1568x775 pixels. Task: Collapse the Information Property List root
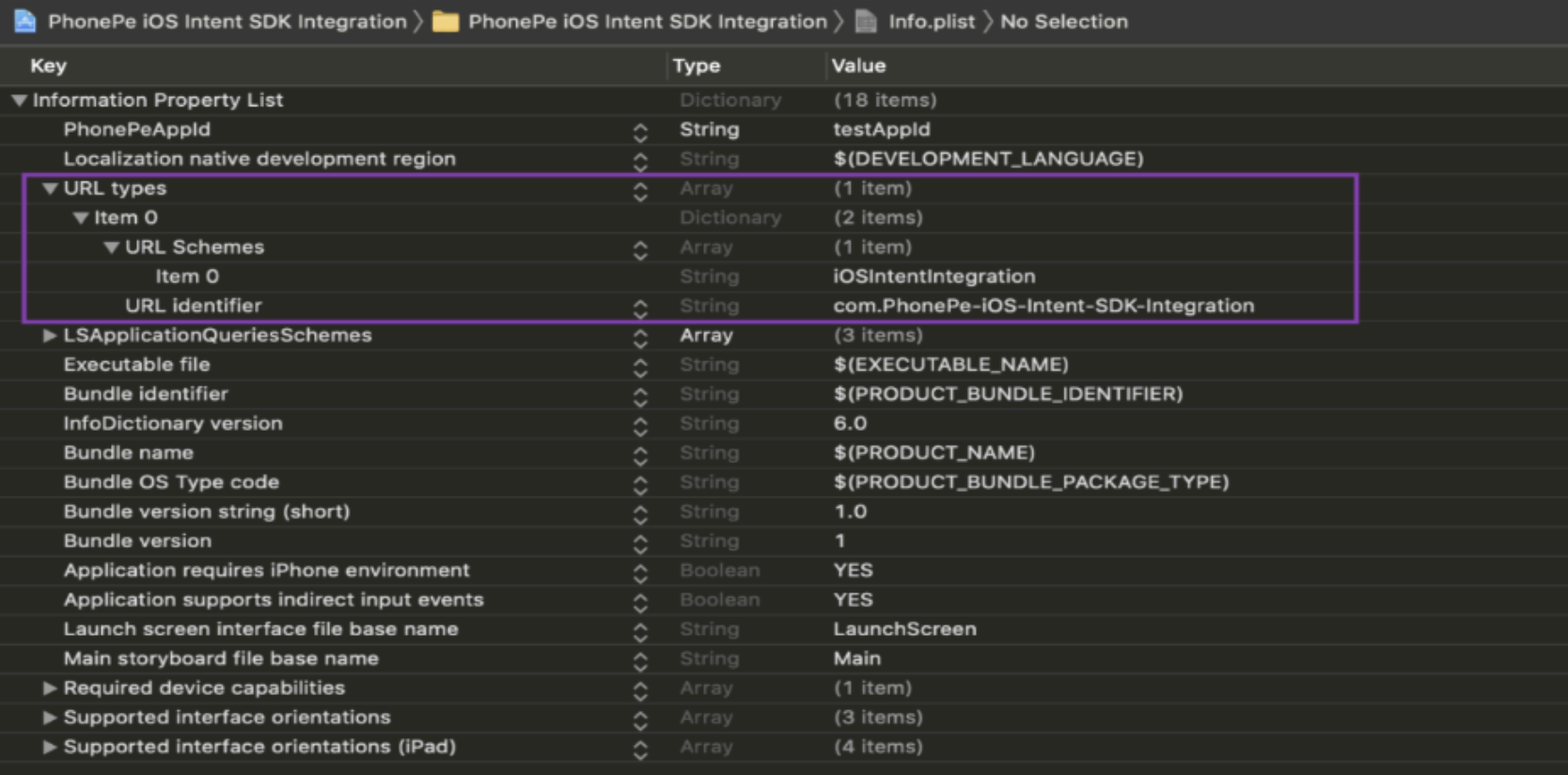click(x=19, y=100)
